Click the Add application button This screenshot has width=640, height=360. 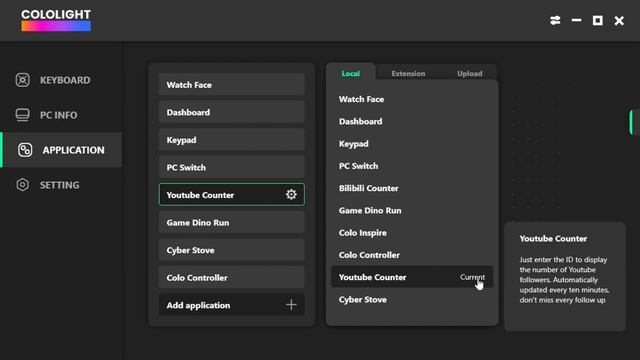point(231,305)
